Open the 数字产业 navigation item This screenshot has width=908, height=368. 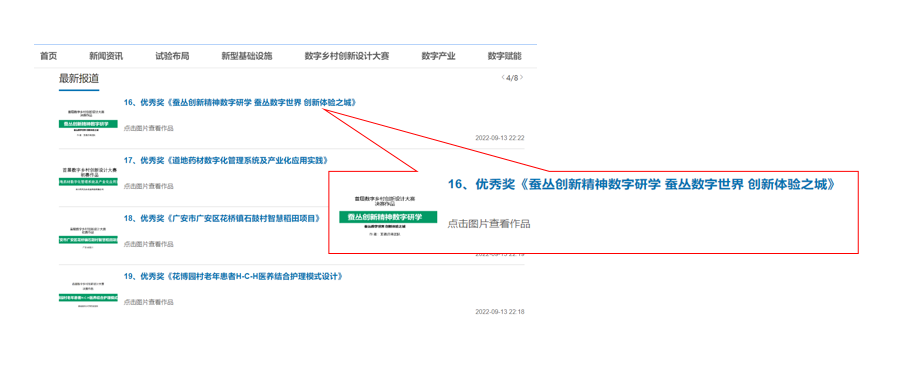438,56
